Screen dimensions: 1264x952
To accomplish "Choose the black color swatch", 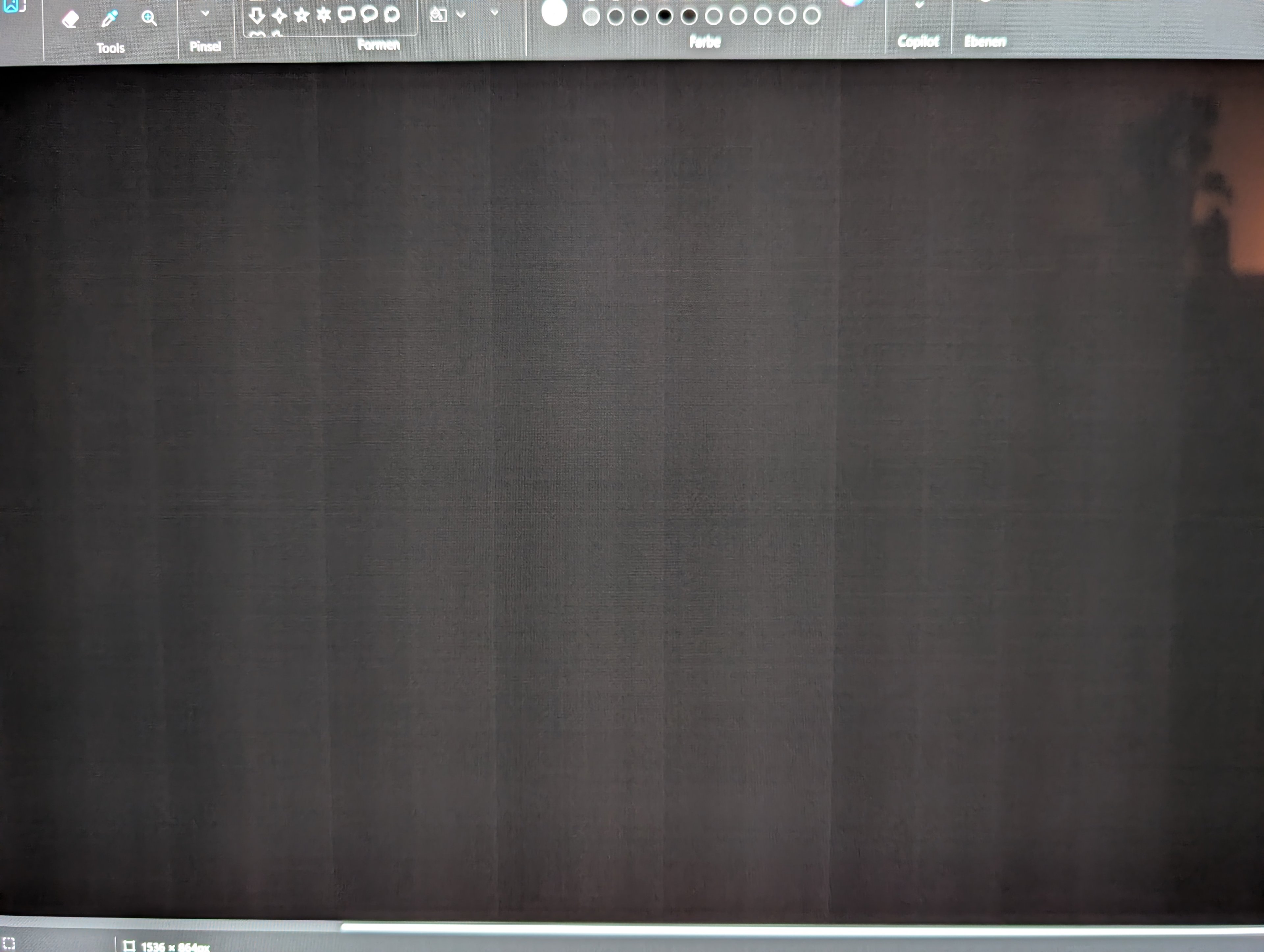I will (665, 16).
